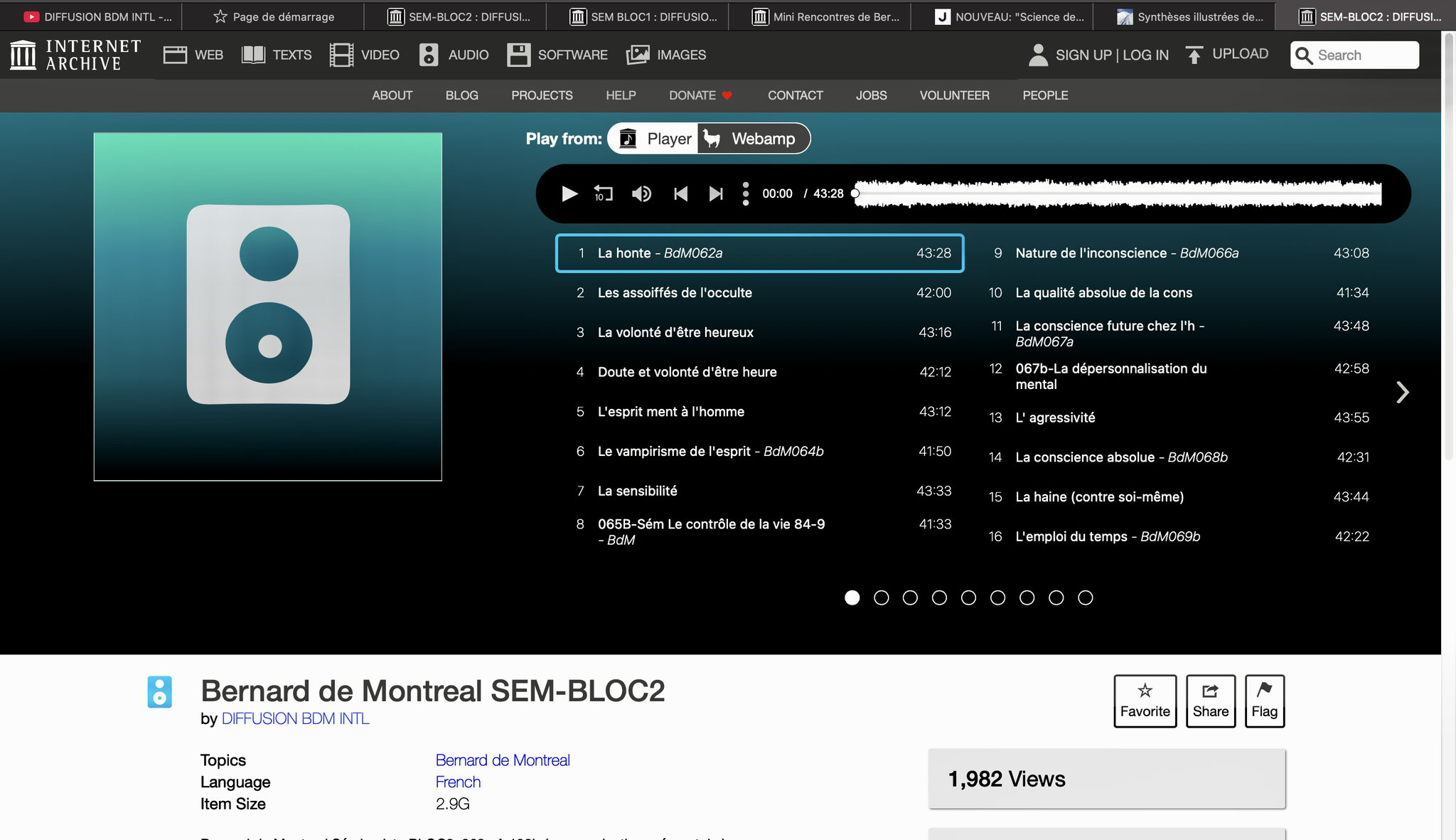Click the audio waveform seek bar

pos(1118,193)
